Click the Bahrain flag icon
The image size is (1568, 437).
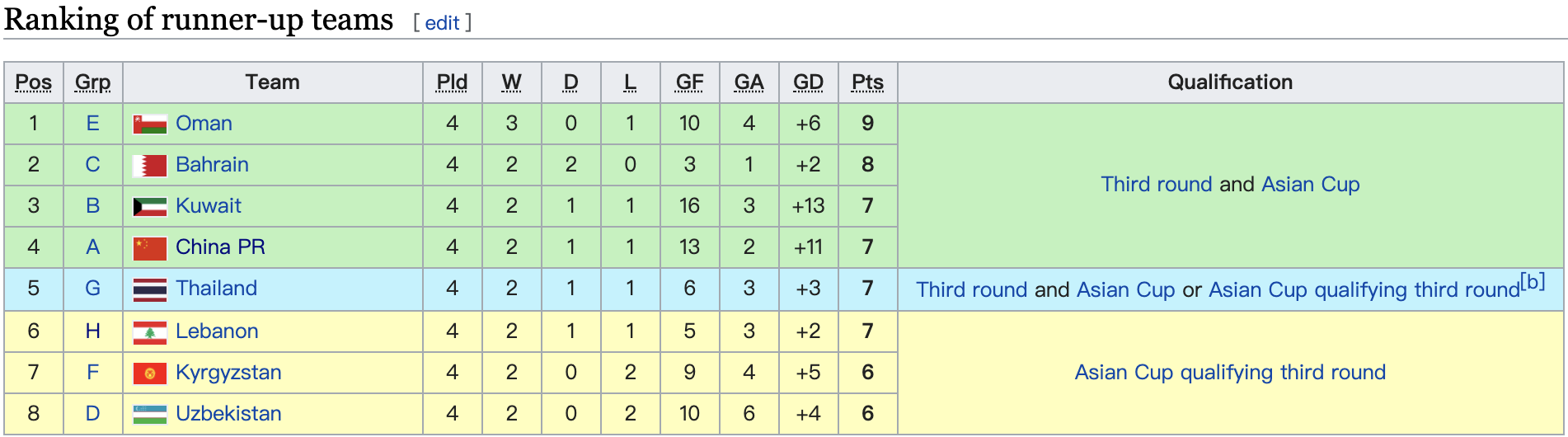point(150,166)
